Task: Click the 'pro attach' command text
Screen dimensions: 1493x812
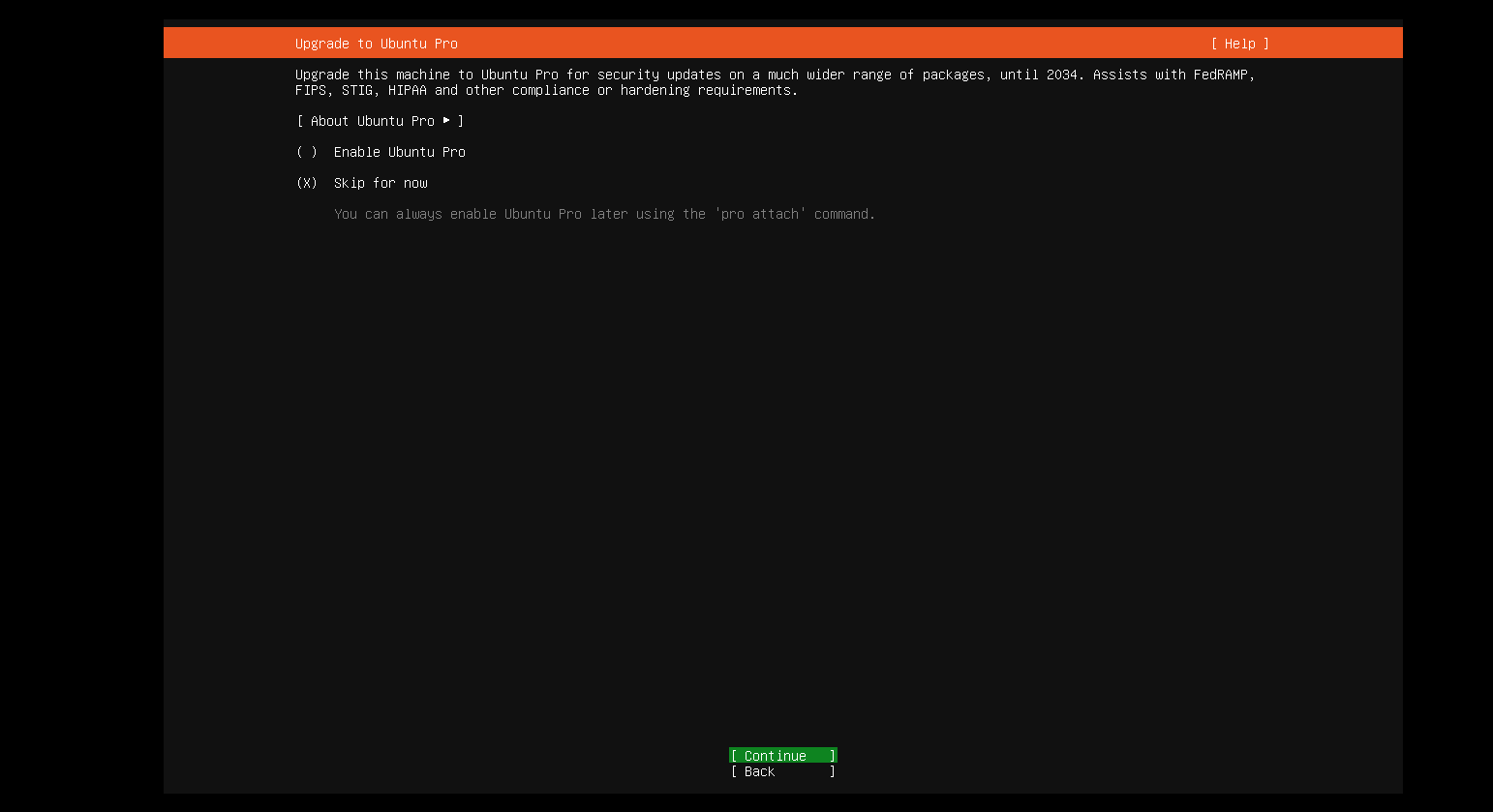Action: point(760,214)
